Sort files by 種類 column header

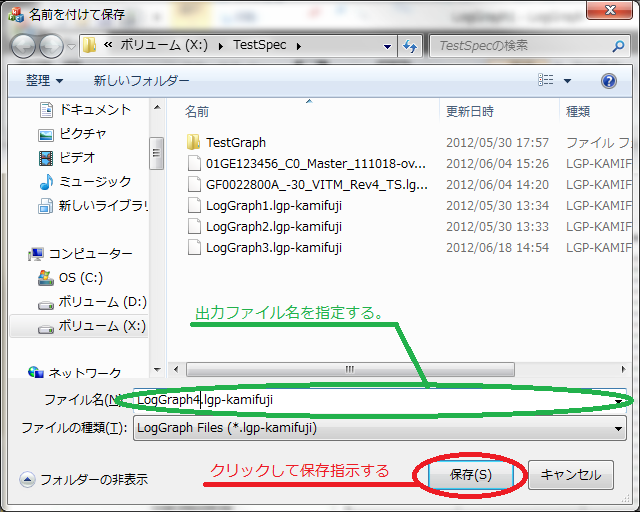click(x=578, y=111)
